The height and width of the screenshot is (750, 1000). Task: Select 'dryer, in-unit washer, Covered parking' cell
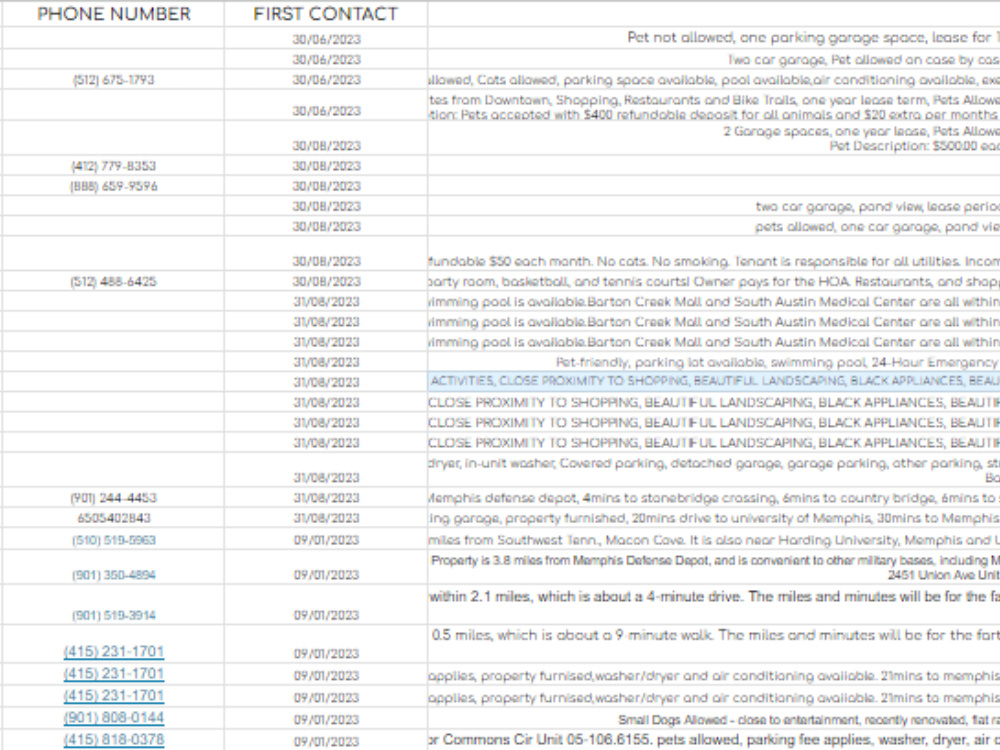714,470
